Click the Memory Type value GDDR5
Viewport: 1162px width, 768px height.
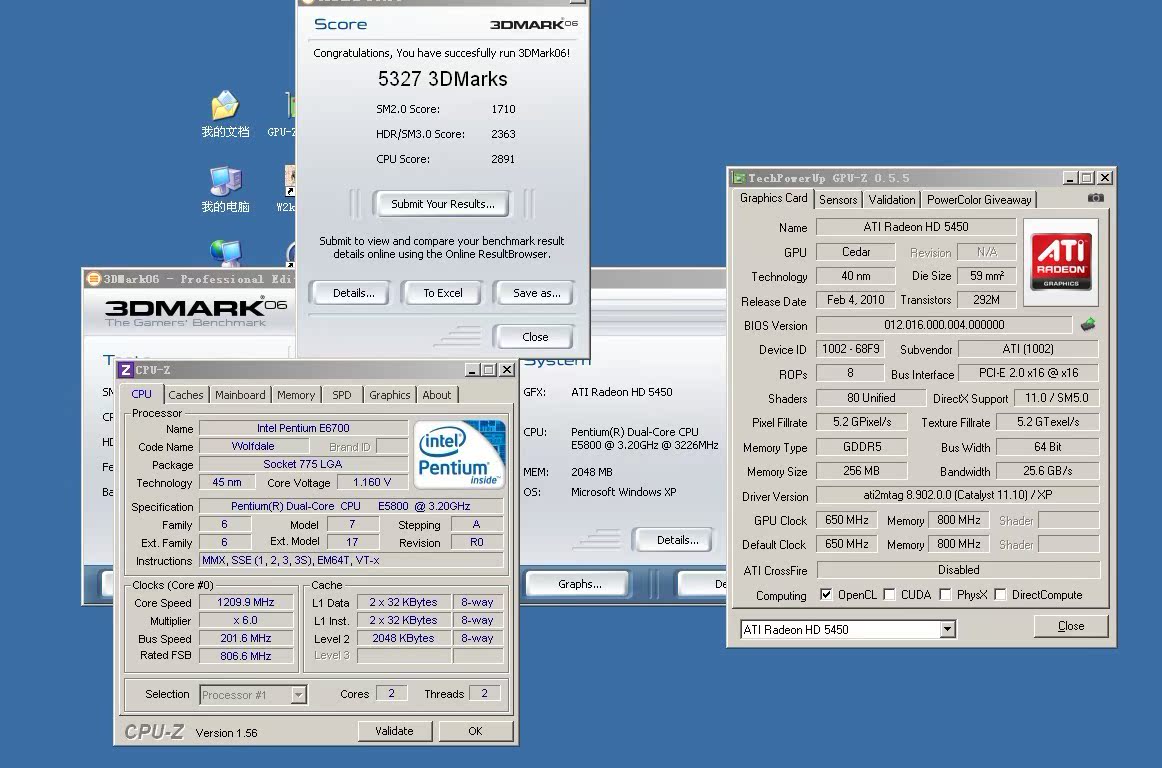[x=862, y=447]
